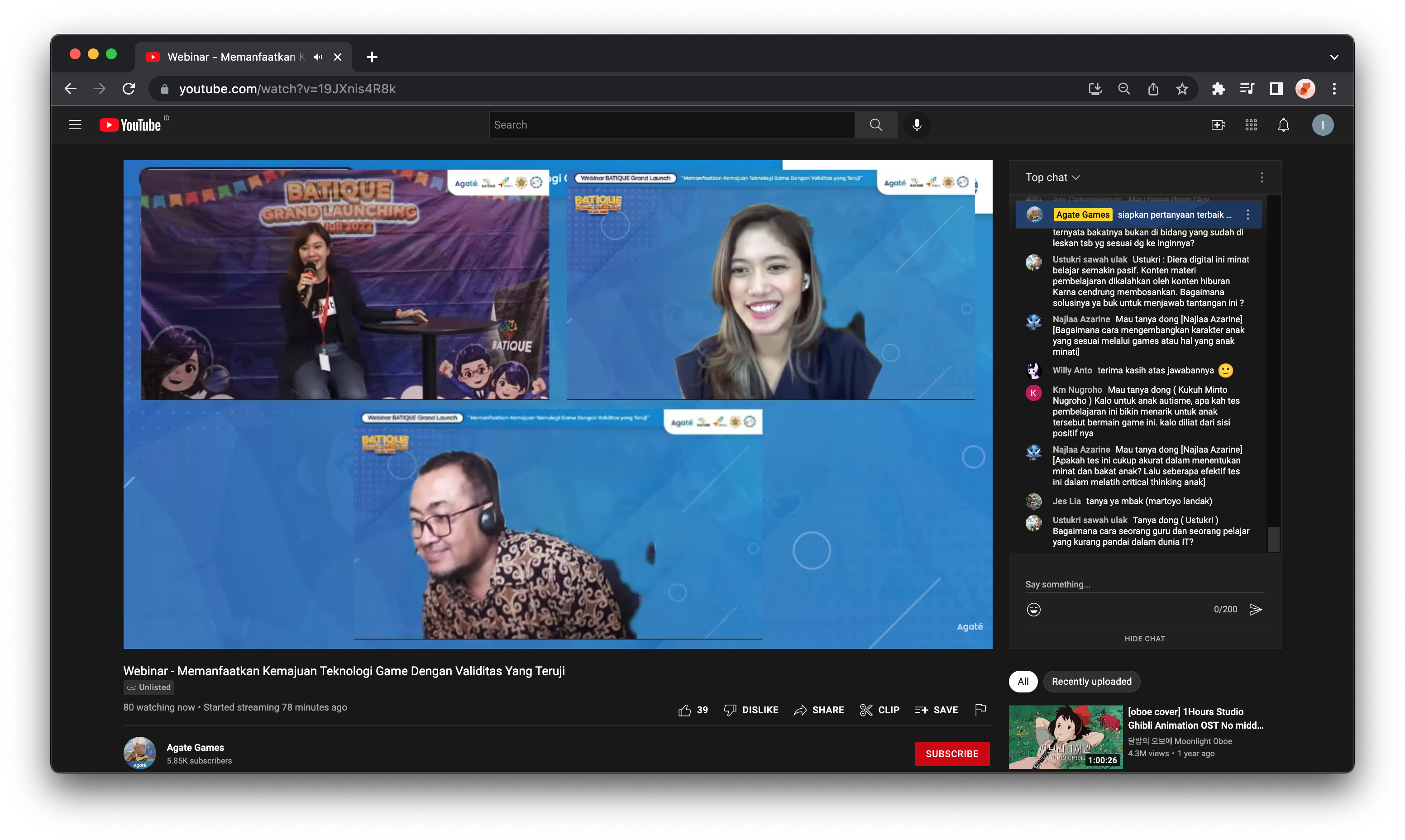Open the oboe cover Ghibli video thumbnail

point(1065,736)
